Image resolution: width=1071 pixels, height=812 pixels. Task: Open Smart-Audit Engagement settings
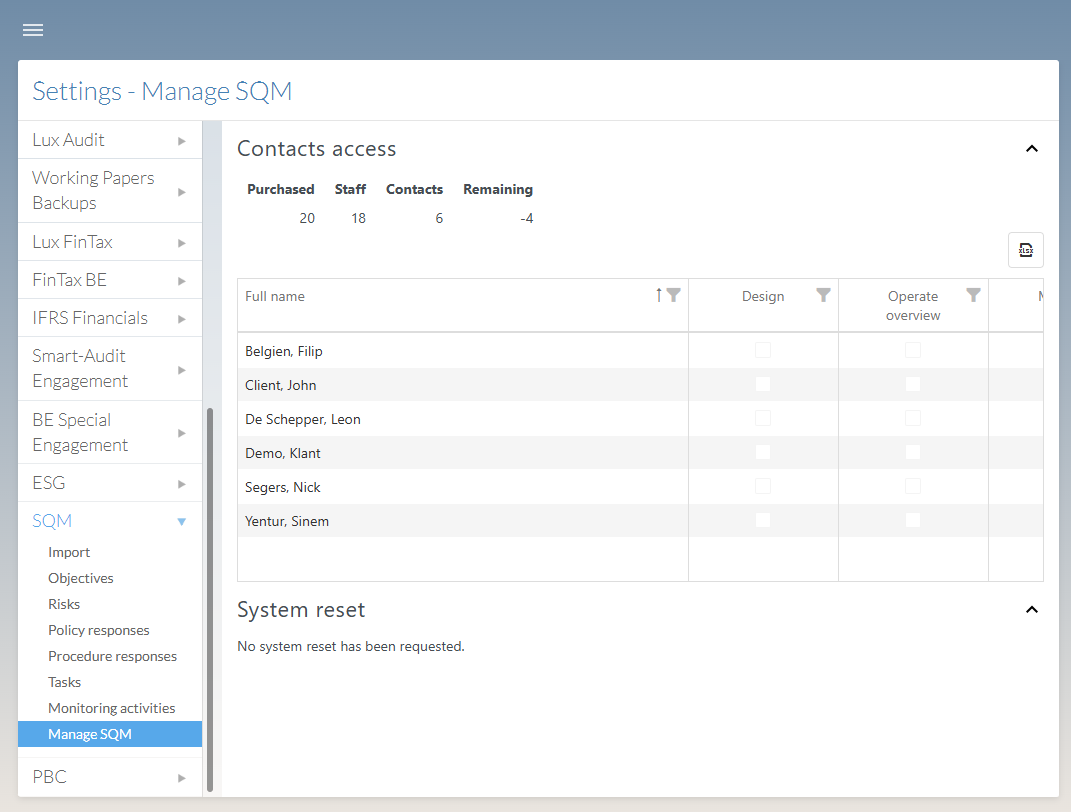pos(80,369)
